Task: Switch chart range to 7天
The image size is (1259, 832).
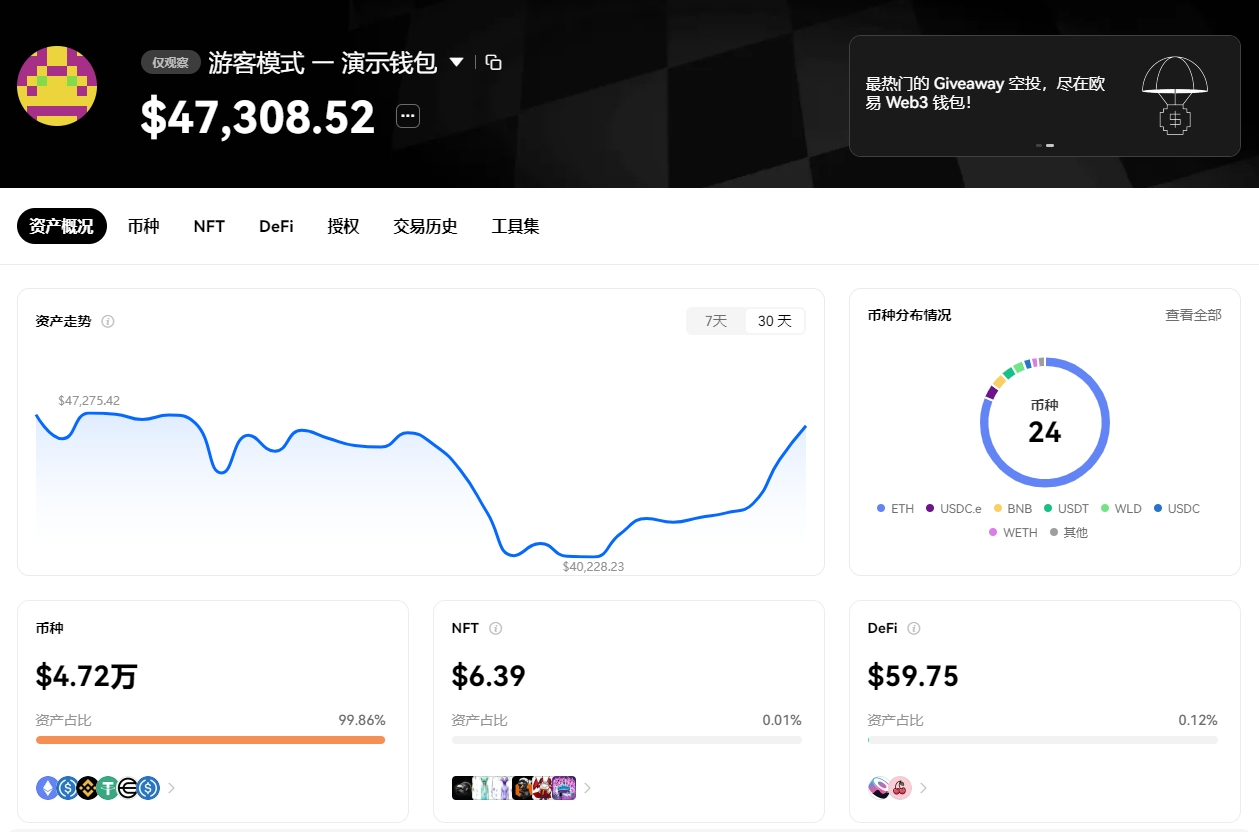Action: pos(716,321)
